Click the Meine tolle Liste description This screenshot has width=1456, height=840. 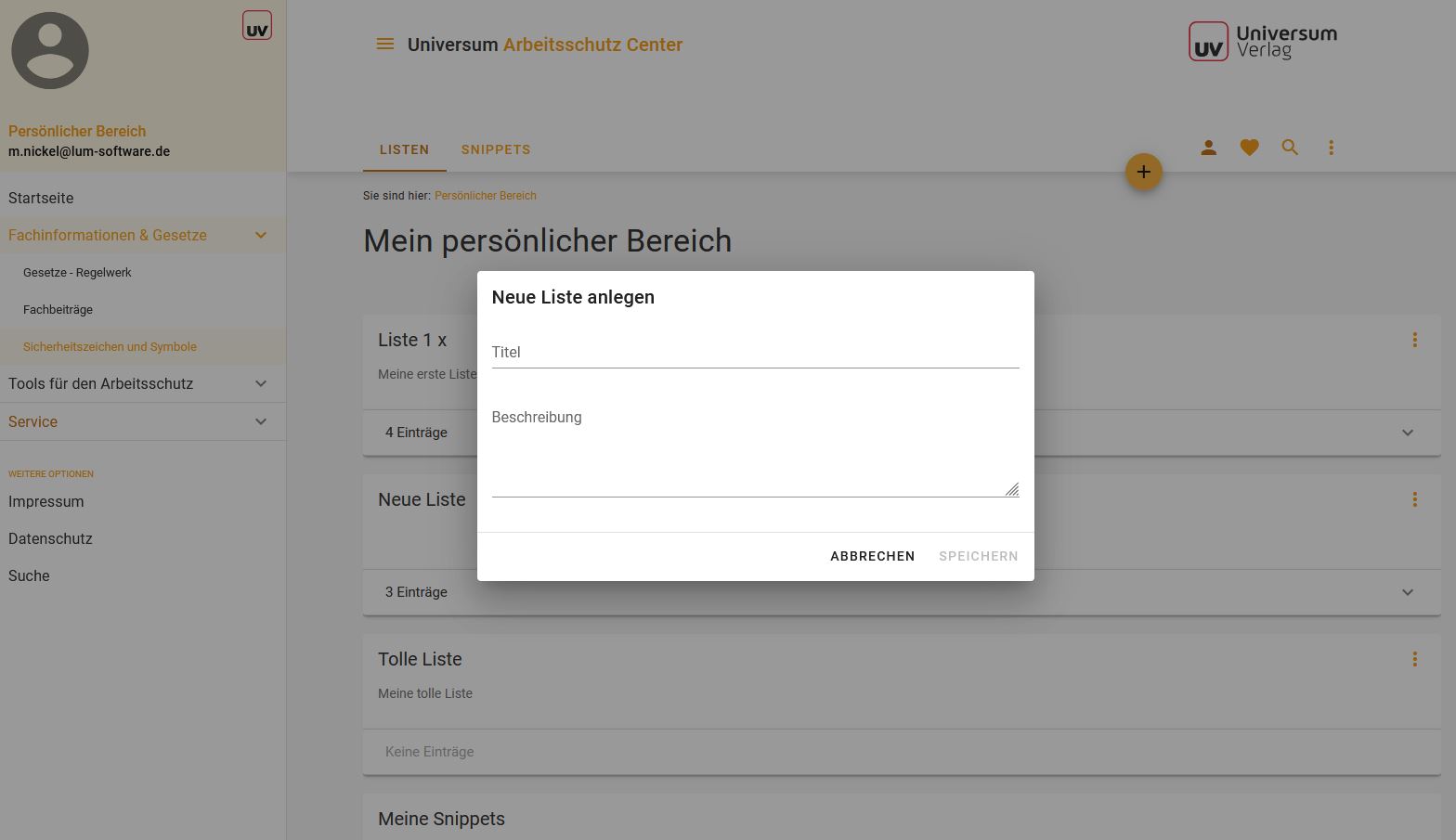(425, 693)
